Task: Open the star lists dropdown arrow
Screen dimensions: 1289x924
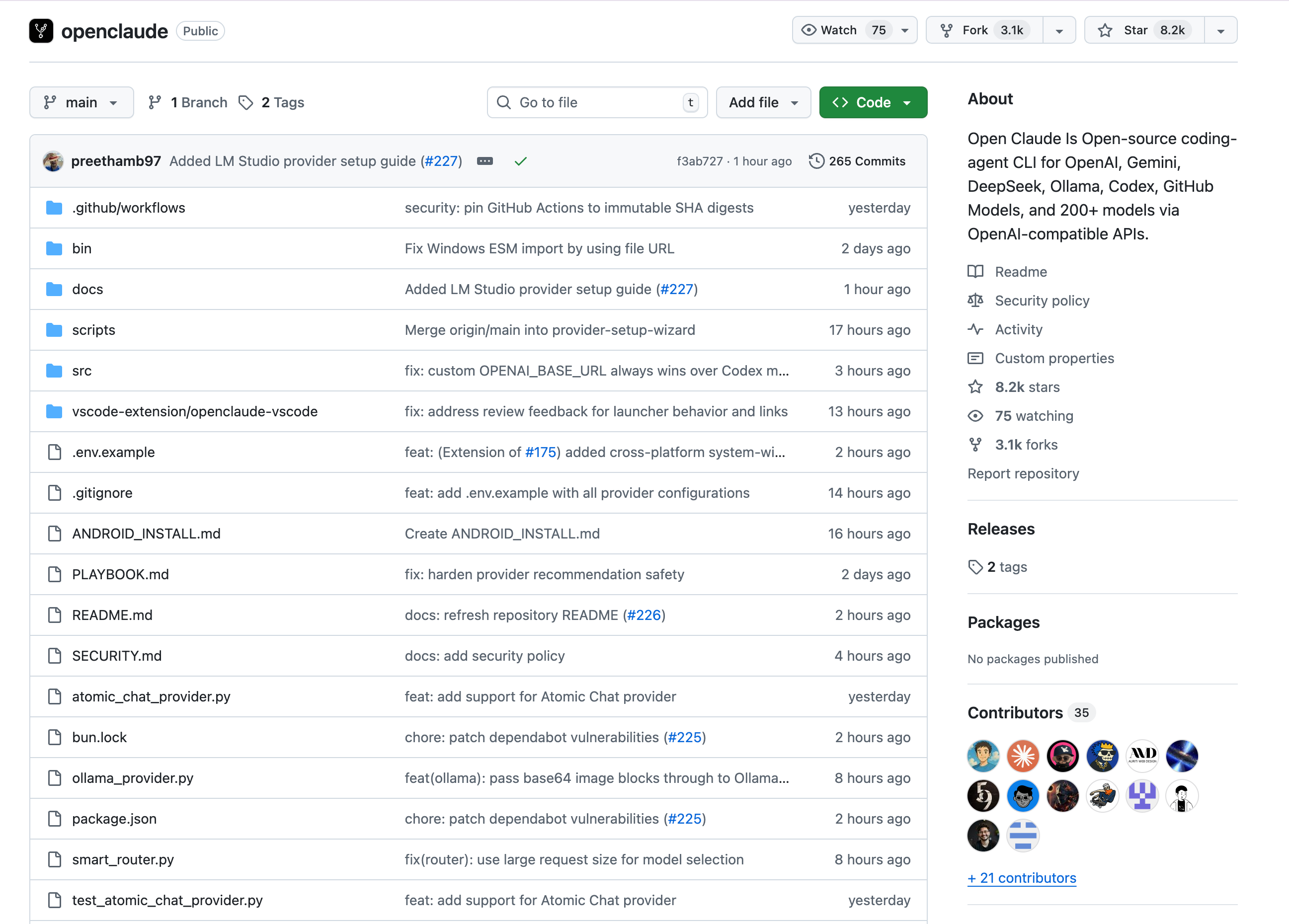Action: (x=1220, y=30)
